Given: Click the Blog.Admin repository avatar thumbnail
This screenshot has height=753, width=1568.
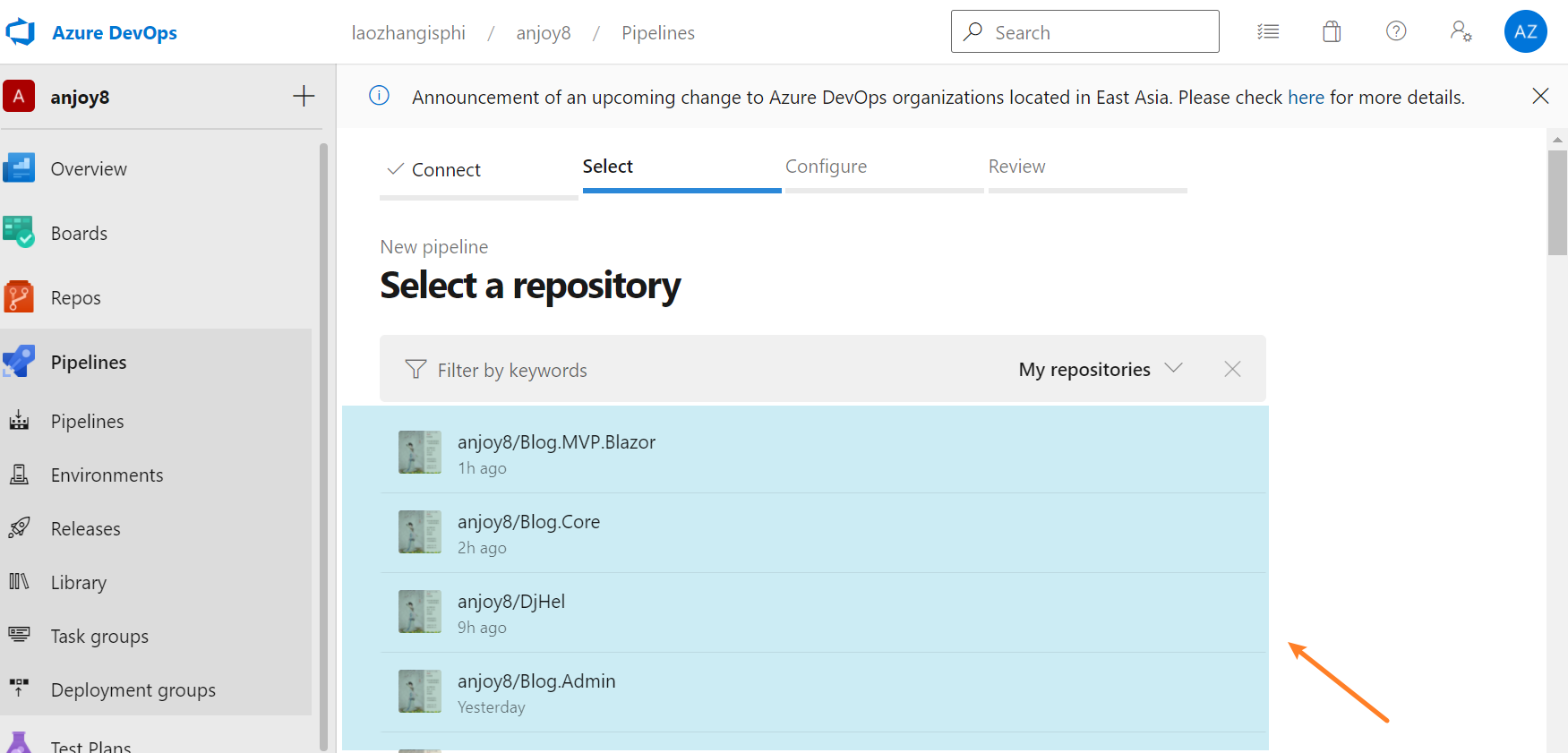Looking at the screenshot, I should [x=420, y=691].
